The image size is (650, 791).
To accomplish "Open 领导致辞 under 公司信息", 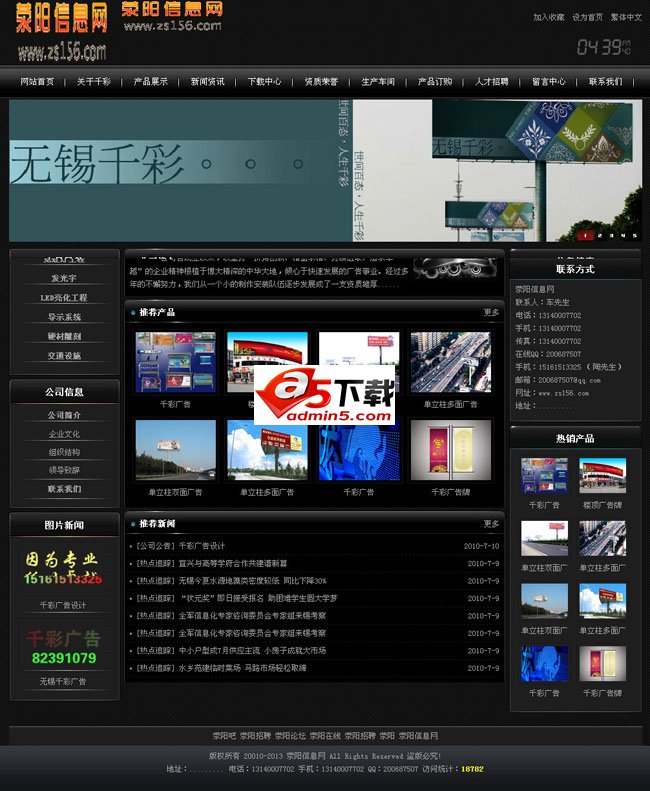I will [64, 470].
